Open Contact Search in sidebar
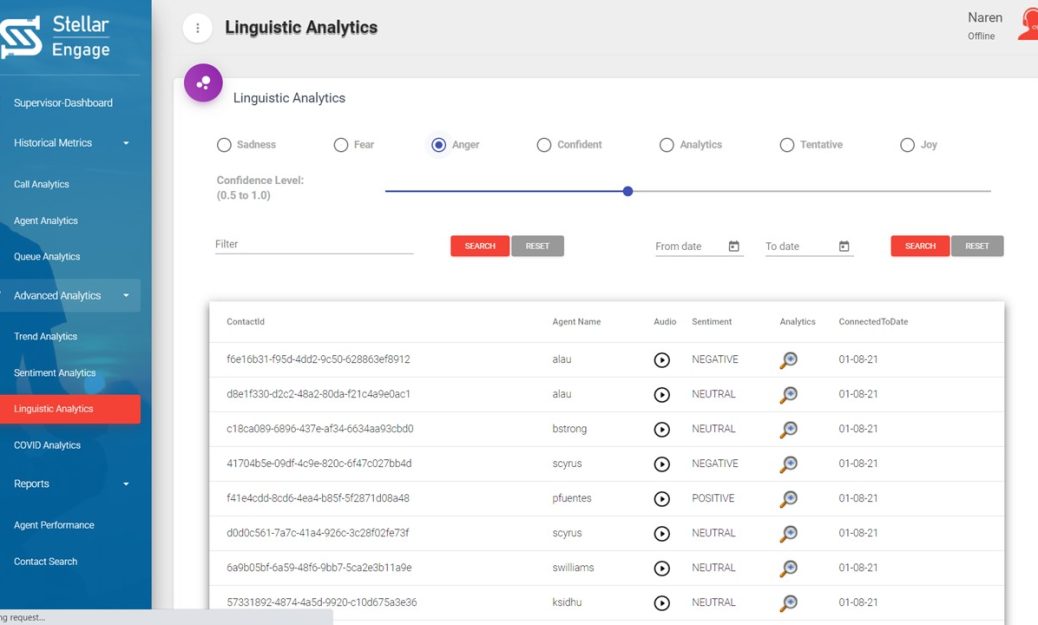1038x625 pixels. point(46,561)
